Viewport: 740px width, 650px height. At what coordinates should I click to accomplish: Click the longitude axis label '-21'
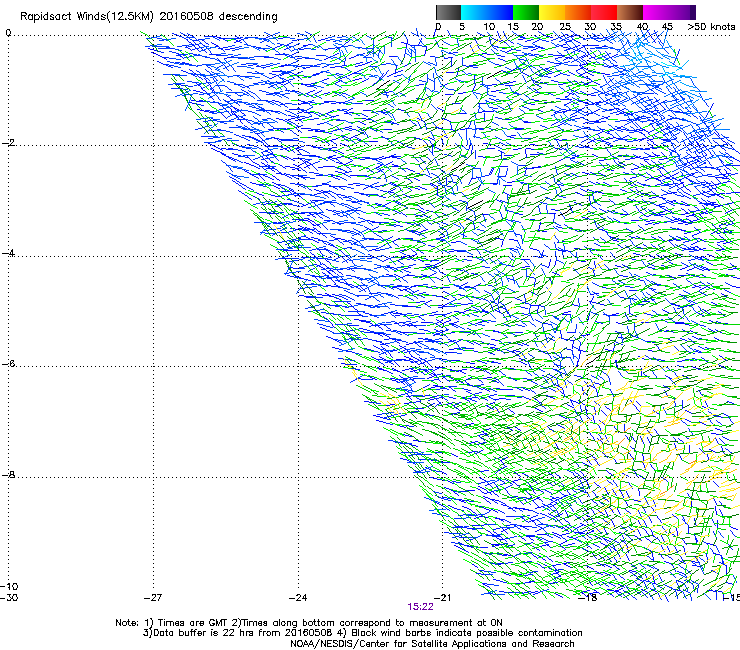(443, 598)
